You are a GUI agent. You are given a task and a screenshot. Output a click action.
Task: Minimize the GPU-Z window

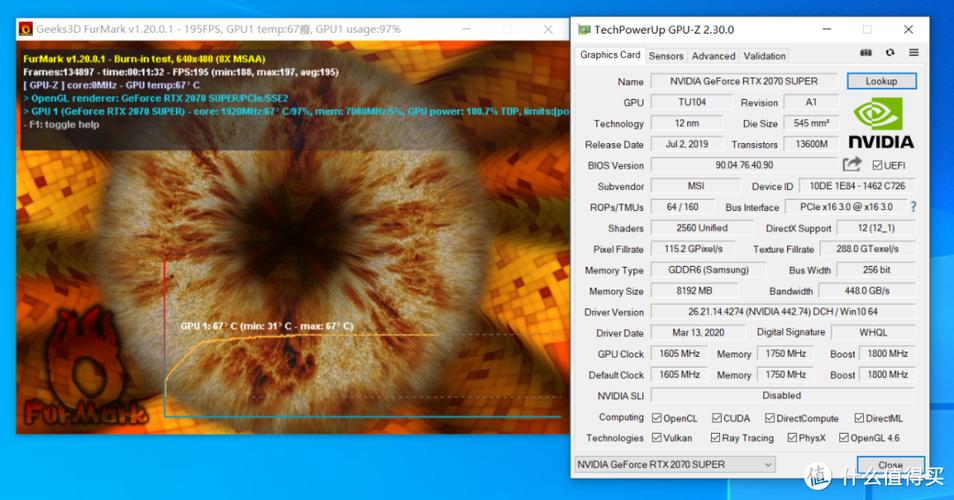point(827,29)
